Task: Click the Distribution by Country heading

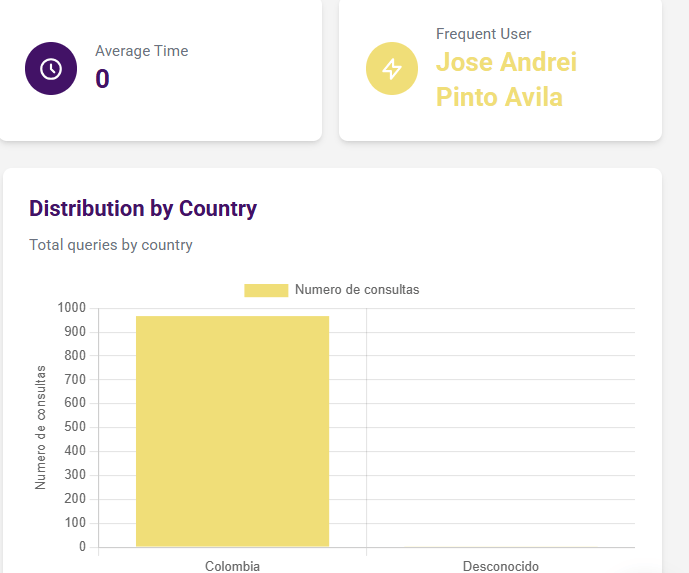Action: click(x=143, y=209)
